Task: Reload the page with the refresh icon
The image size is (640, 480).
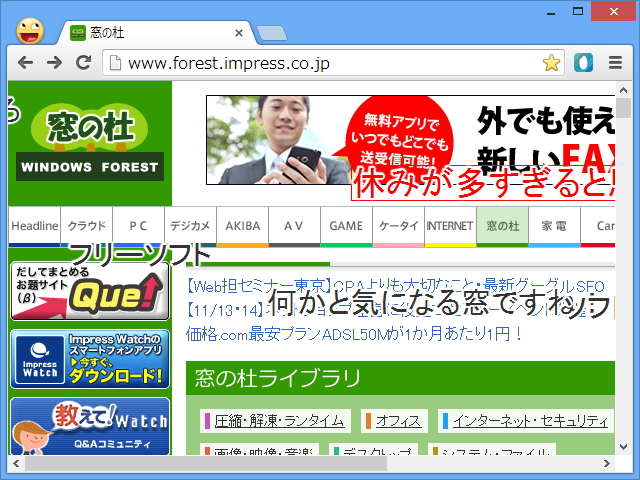Action: (84, 62)
